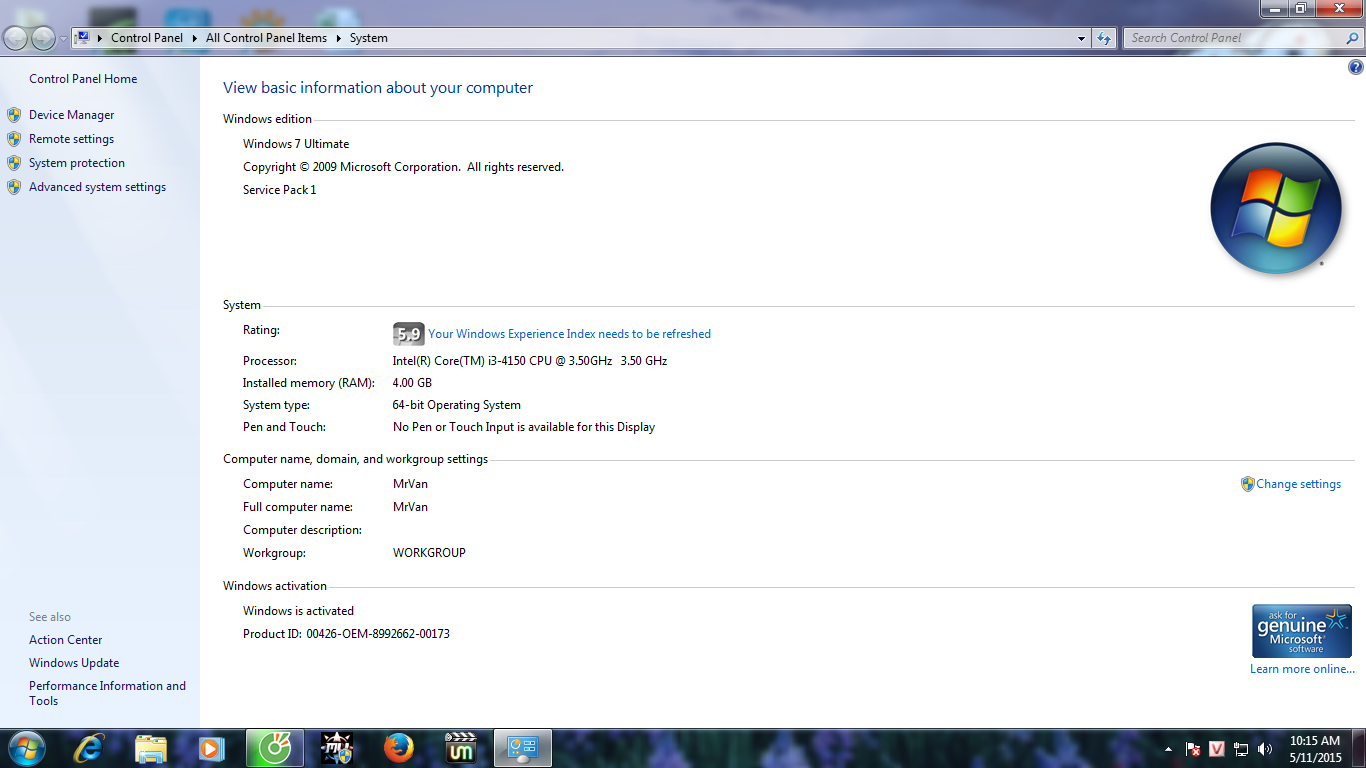Viewport: 1366px width, 768px height.
Task: Click the 4.00 GB installed memory value
Action: [x=412, y=383]
